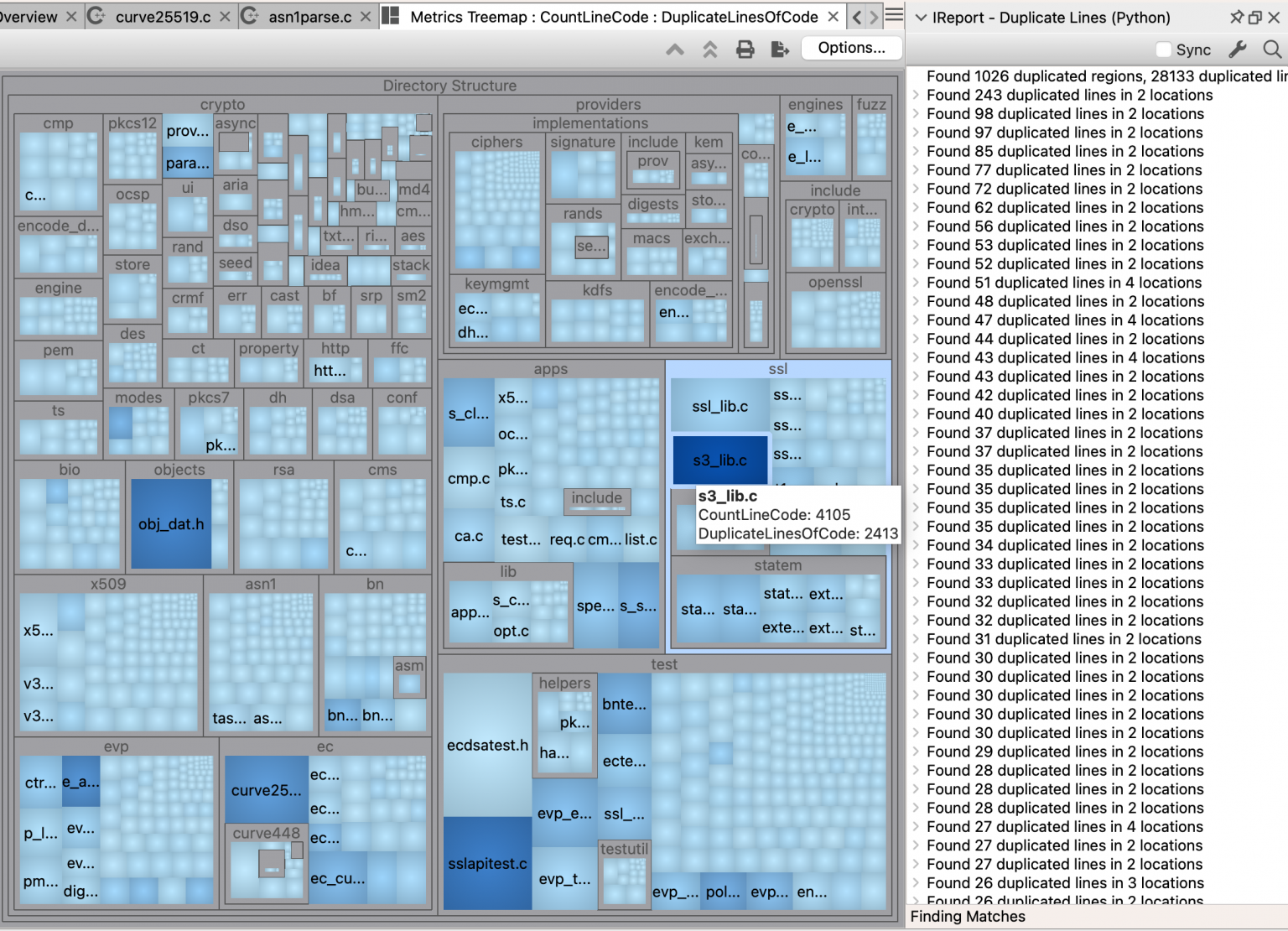Select the sslapitest.c treemap block

coord(487,863)
